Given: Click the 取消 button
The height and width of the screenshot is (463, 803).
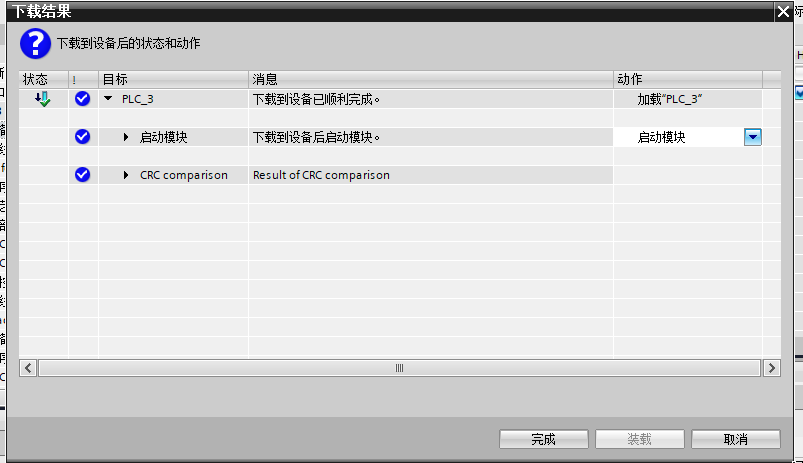Looking at the screenshot, I should coord(735,439).
